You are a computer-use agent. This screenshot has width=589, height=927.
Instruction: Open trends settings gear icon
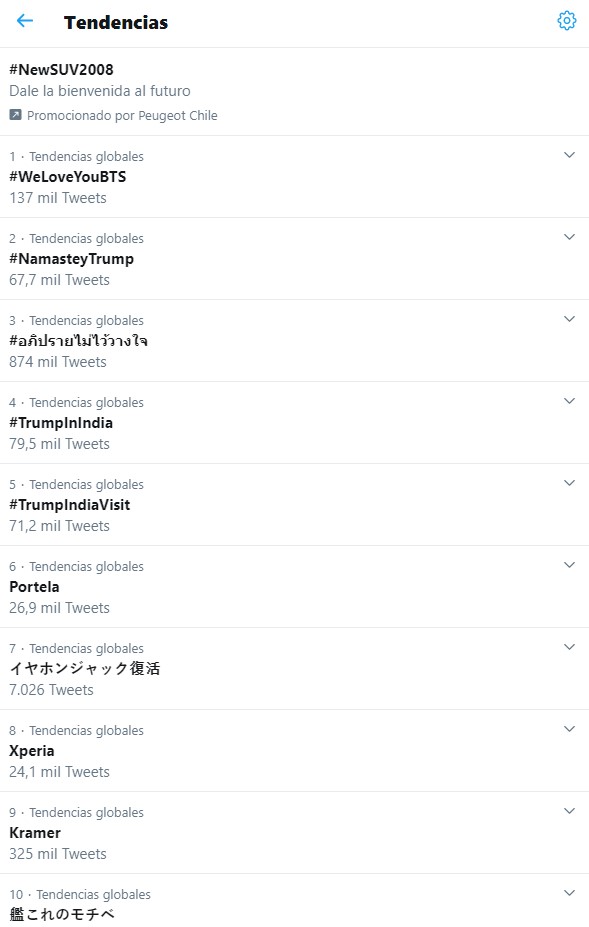pos(567,21)
